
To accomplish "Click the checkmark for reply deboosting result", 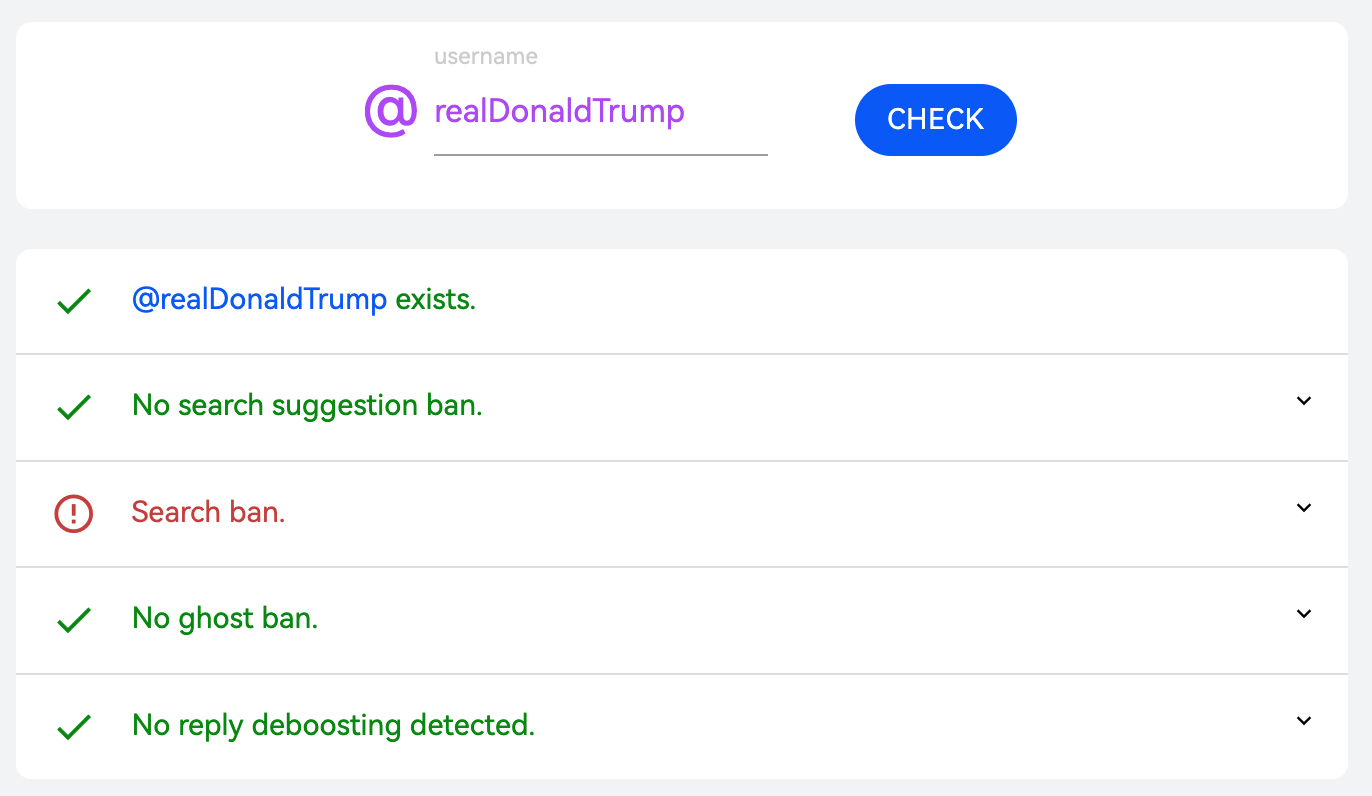I will pyautogui.click(x=74, y=727).
